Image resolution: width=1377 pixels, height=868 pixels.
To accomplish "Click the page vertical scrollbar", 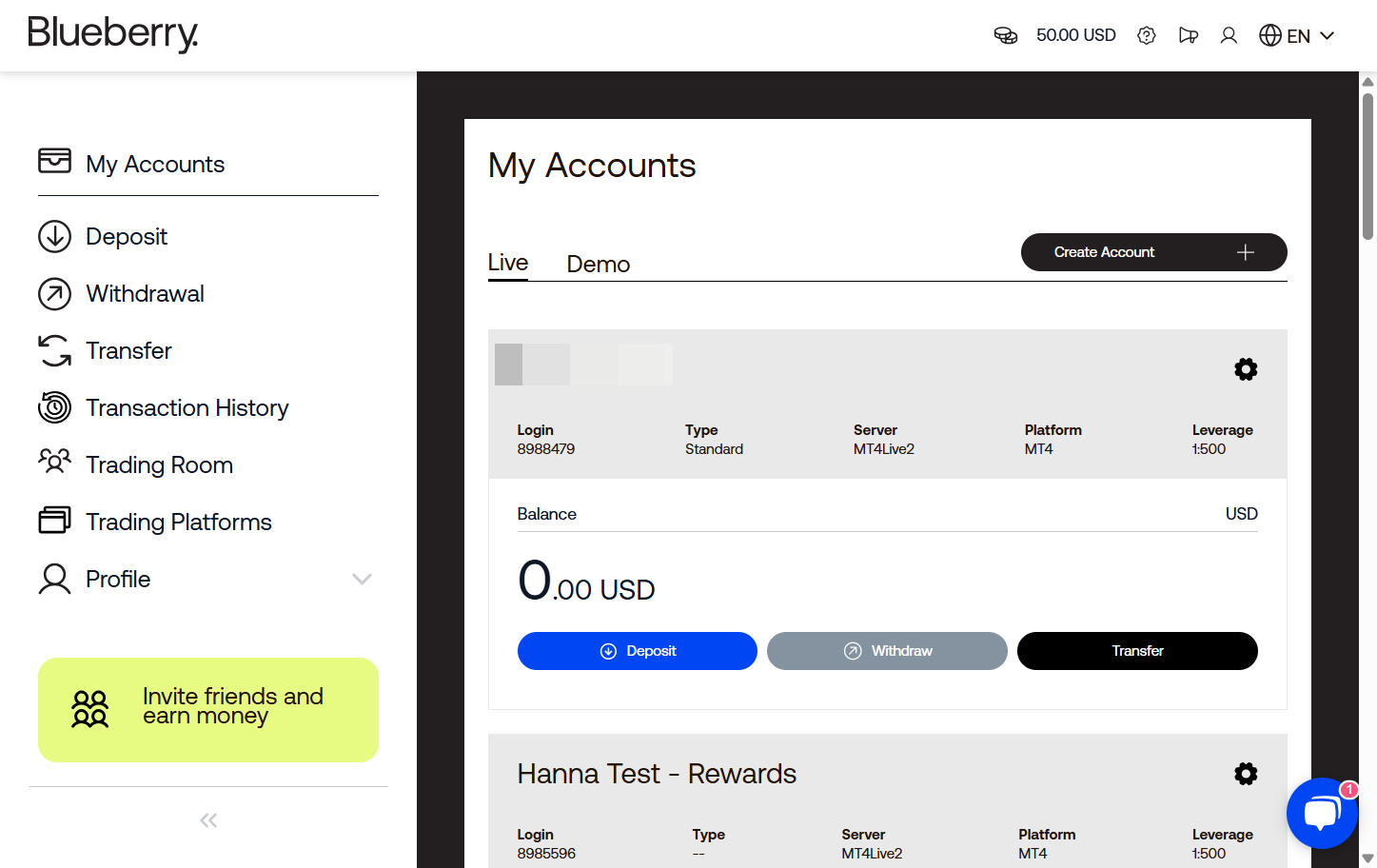I will pos(1367,166).
